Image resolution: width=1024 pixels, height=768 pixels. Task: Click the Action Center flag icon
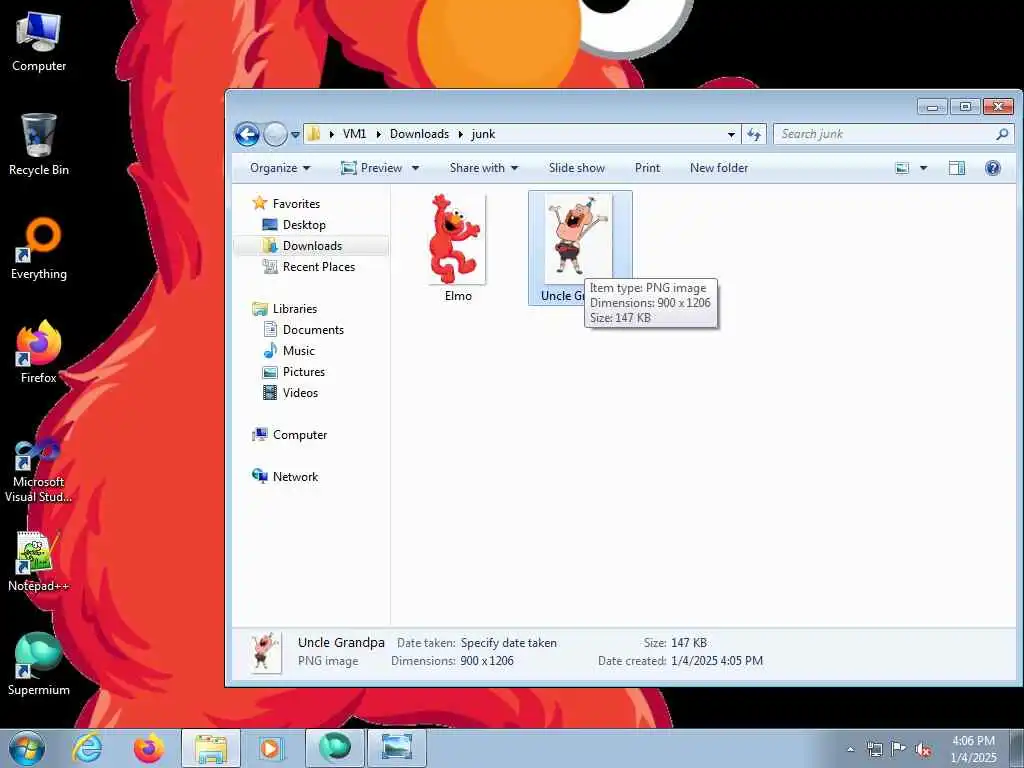899,749
